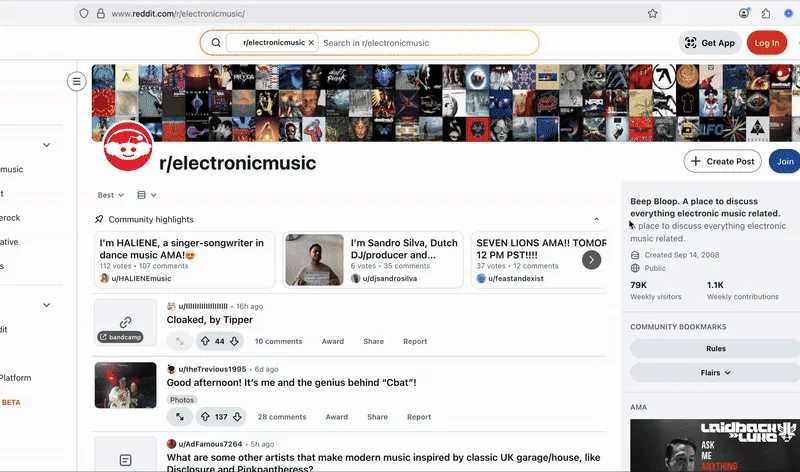Open the bandcamp link thumbnail
The image size is (800, 472).
coord(126,322)
